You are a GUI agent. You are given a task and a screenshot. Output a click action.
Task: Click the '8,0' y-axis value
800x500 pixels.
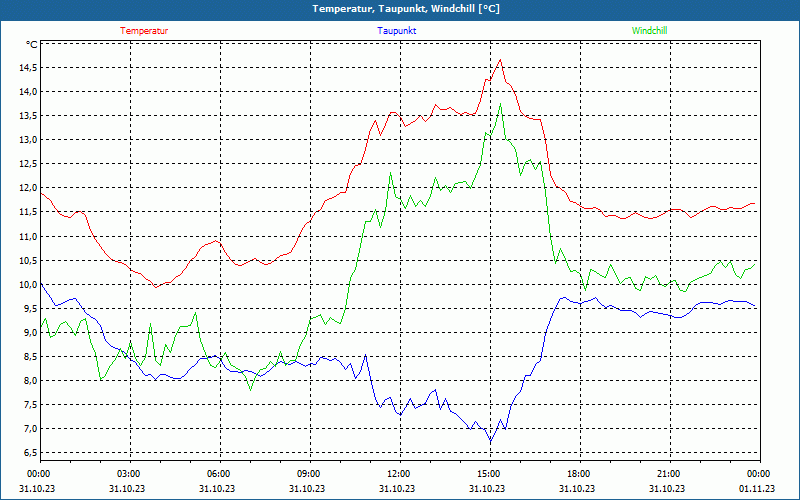pyautogui.click(x=31, y=381)
